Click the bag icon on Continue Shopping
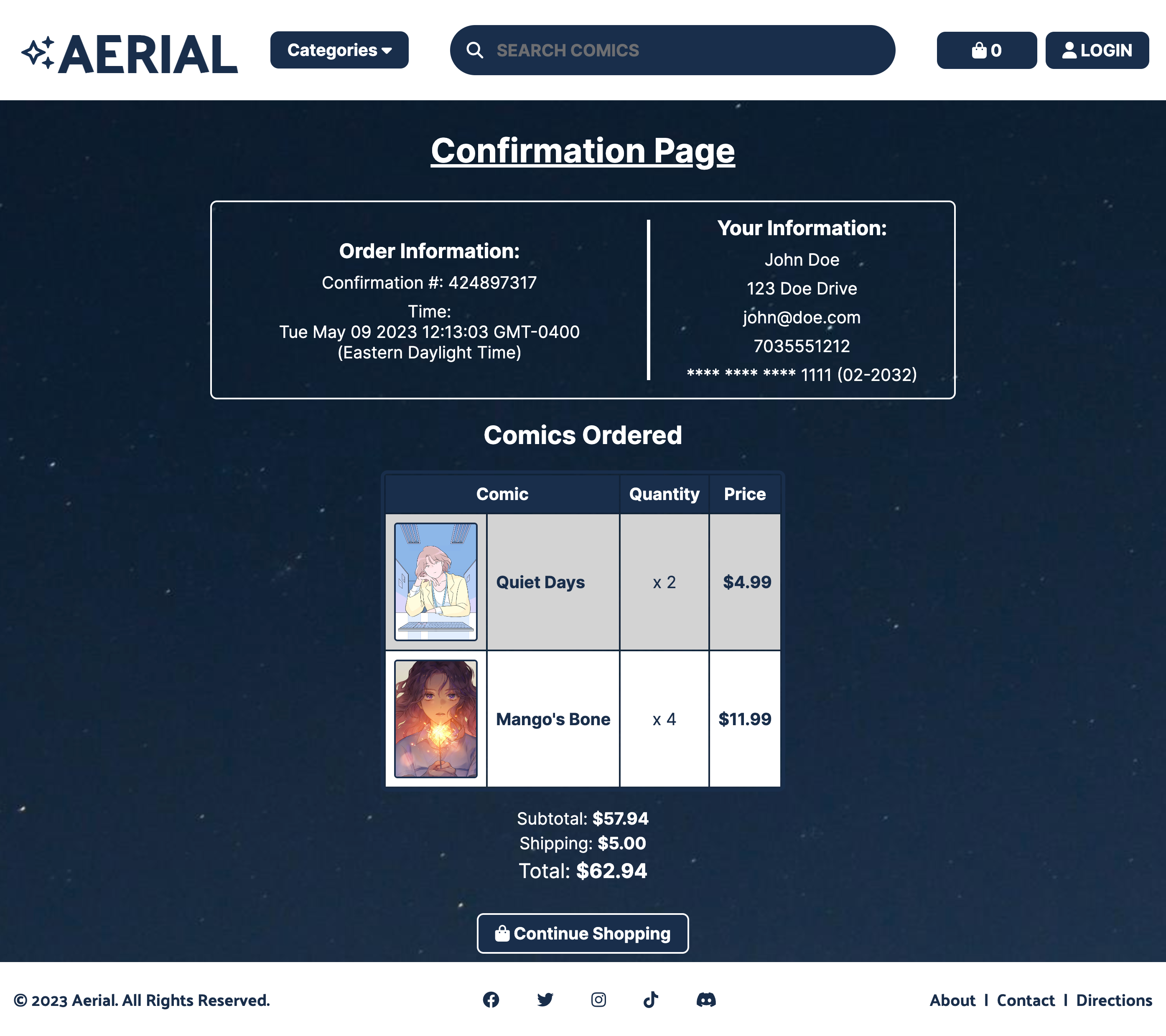Image resolution: width=1166 pixels, height=1036 pixels. 502,933
